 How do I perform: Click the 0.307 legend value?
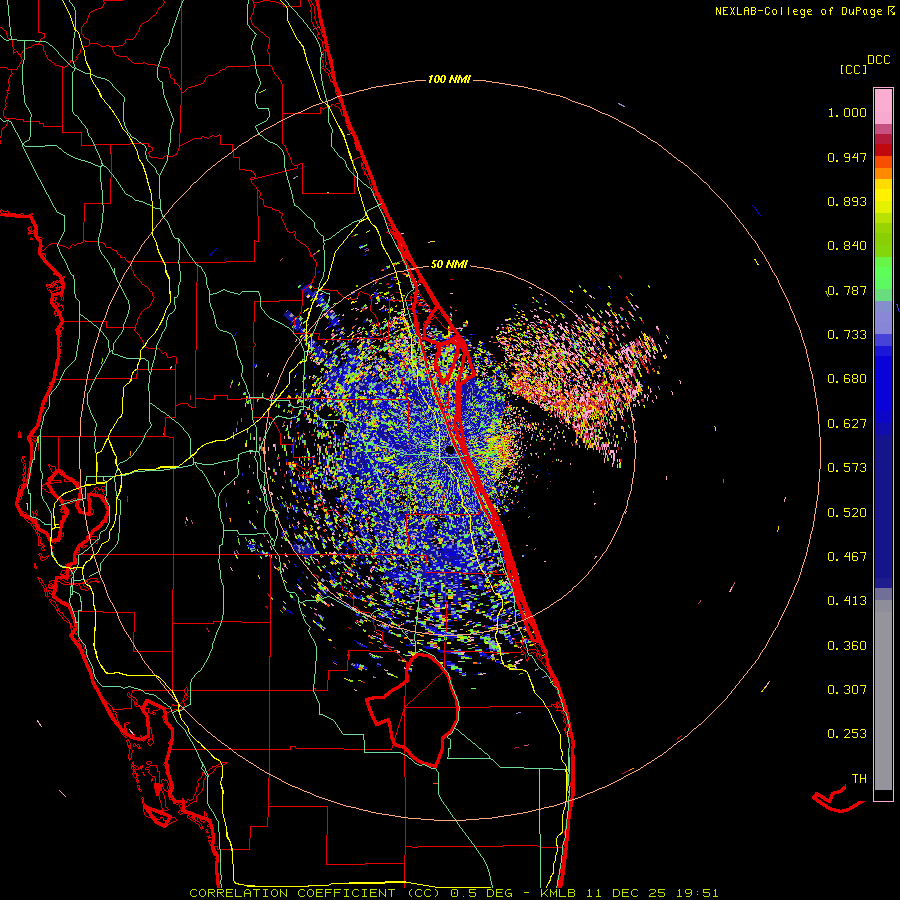847,690
